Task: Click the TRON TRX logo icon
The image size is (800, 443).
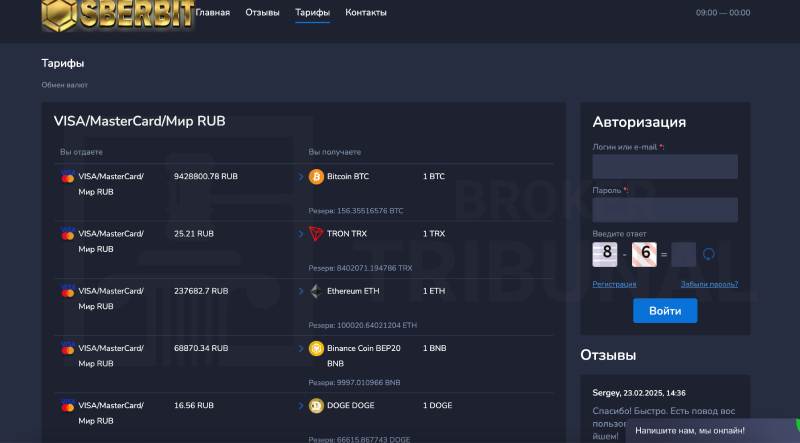Action: click(x=316, y=234)
